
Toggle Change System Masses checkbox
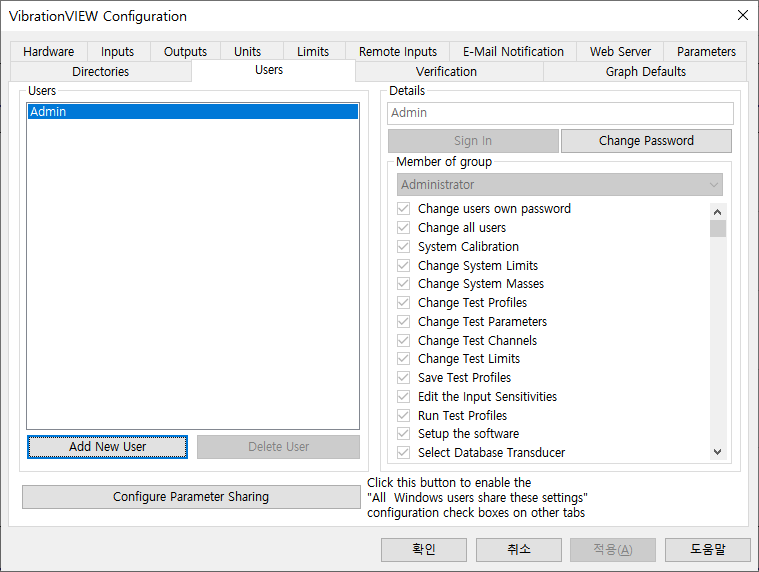tap(403, 284)
